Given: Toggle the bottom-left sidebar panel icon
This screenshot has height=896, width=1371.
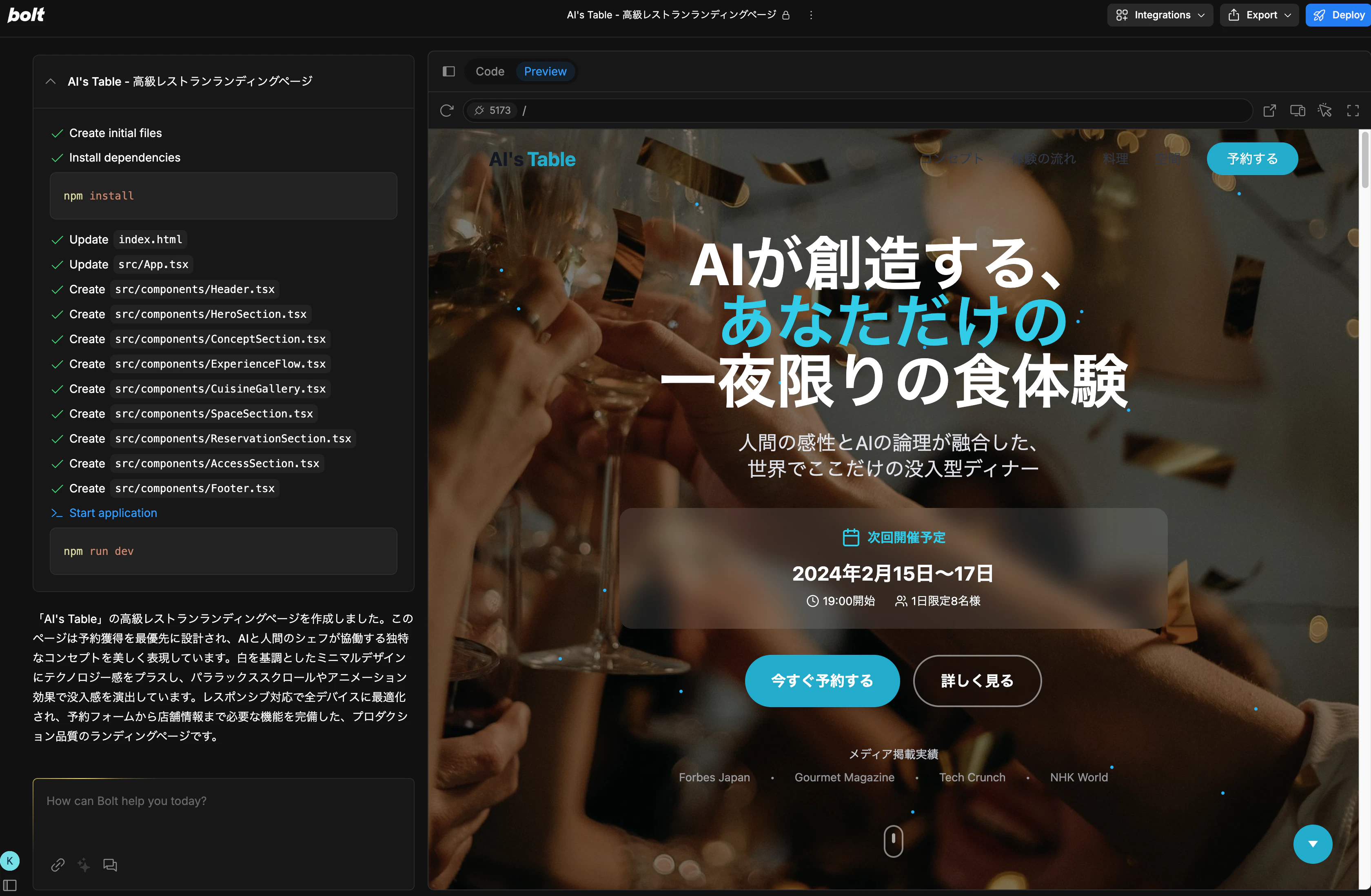Looking at the screenshot, I should [10, 885].
